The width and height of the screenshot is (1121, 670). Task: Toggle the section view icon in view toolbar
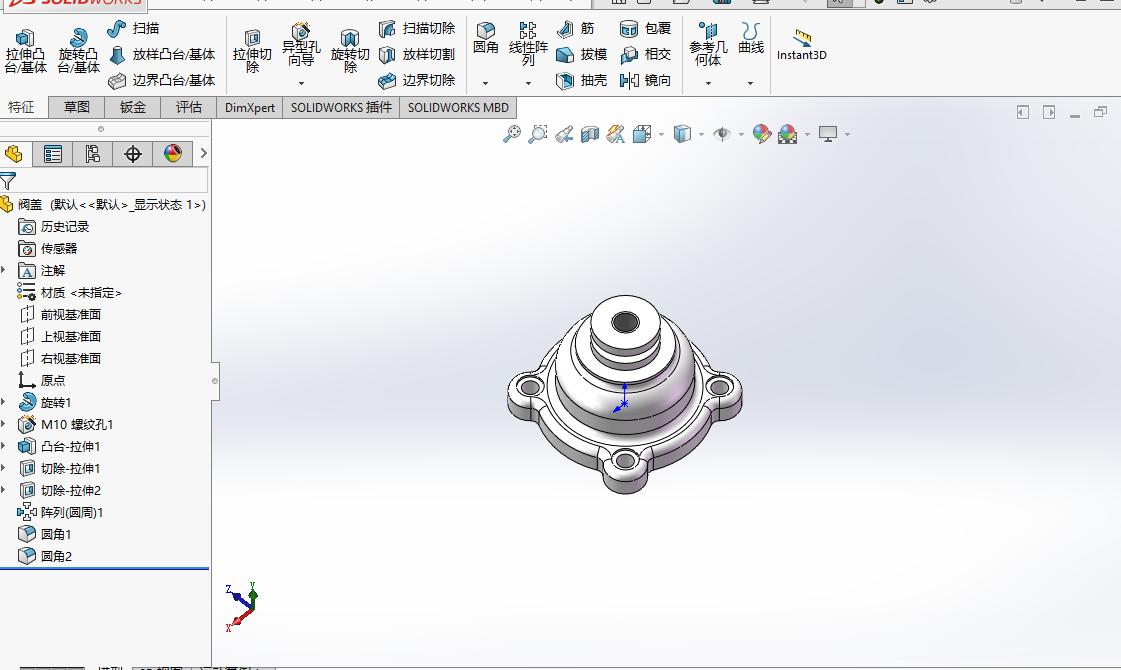click(590, 134)
